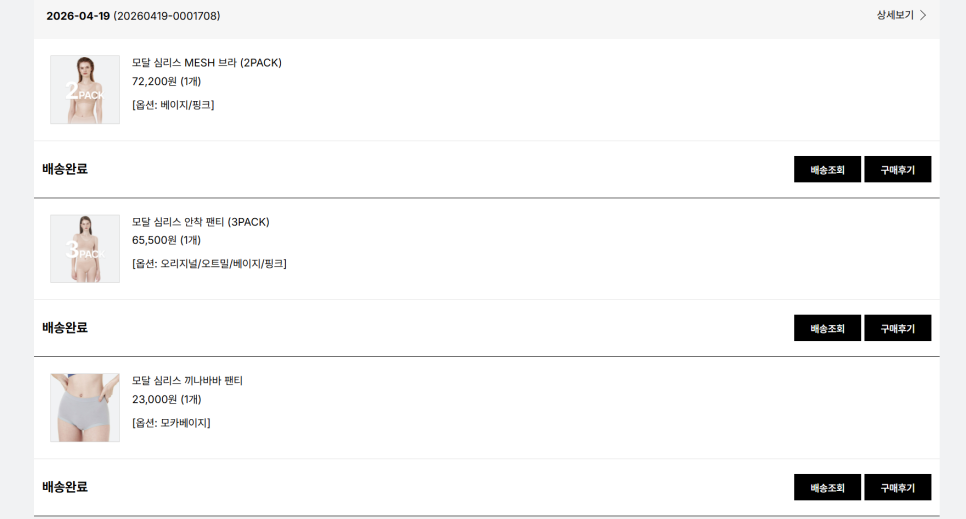The width and height of the screenshot is (966, 519).
Task: Open 끼나바바 팬티 product thumbnail
Action: [x=85, y=407]
